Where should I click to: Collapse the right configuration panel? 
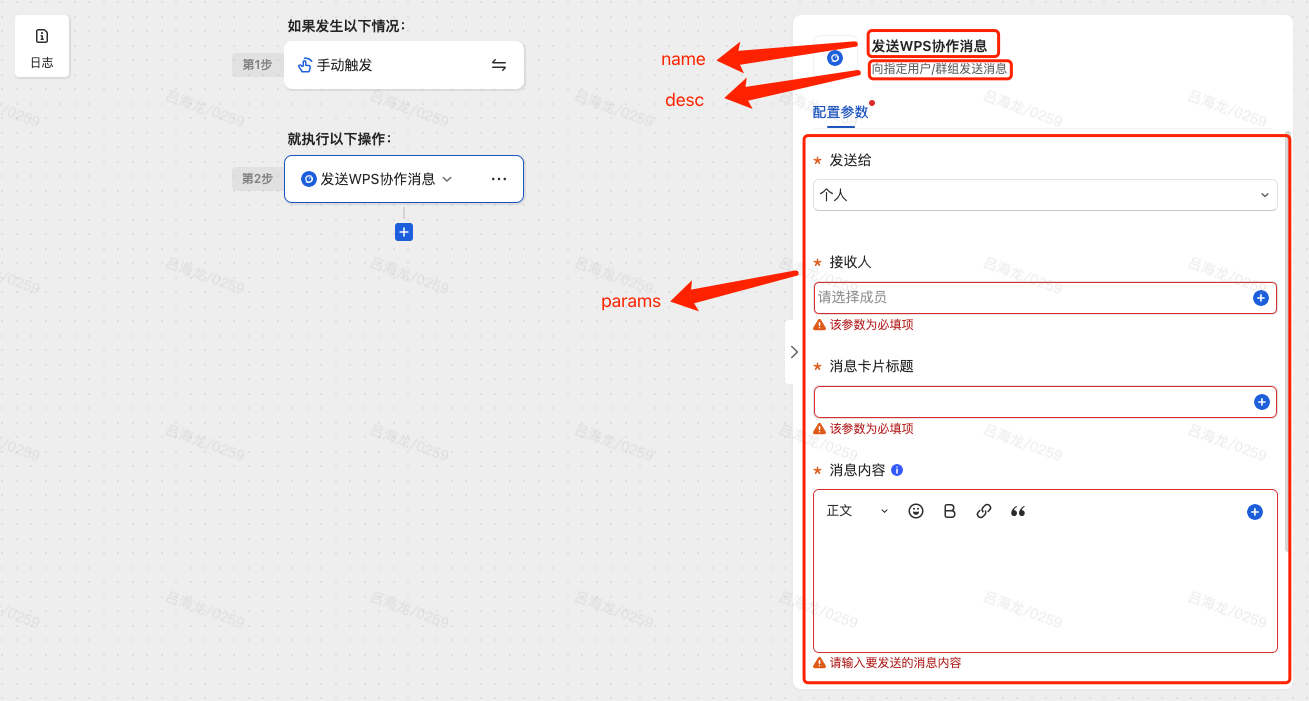[x=794, y=352]
